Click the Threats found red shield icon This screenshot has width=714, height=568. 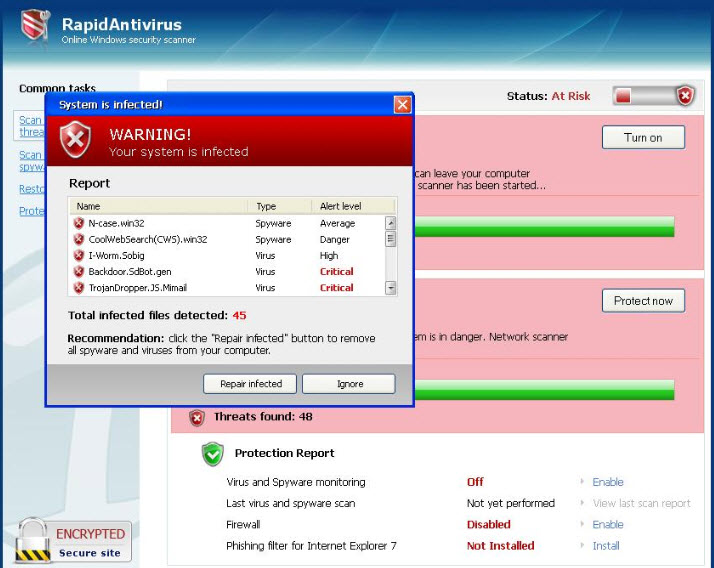(x=197, y=417)
